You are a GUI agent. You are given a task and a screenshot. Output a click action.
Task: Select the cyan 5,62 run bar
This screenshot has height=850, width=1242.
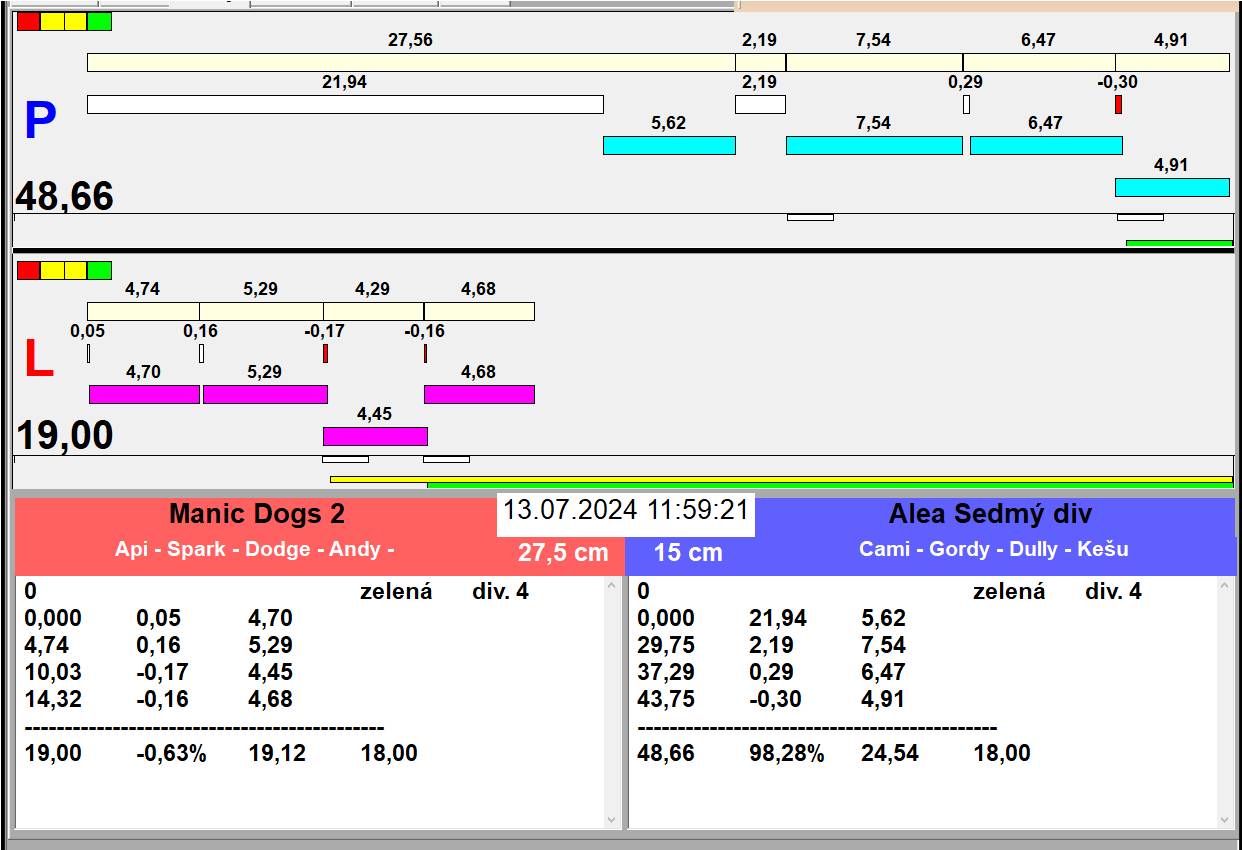(669, 146)
